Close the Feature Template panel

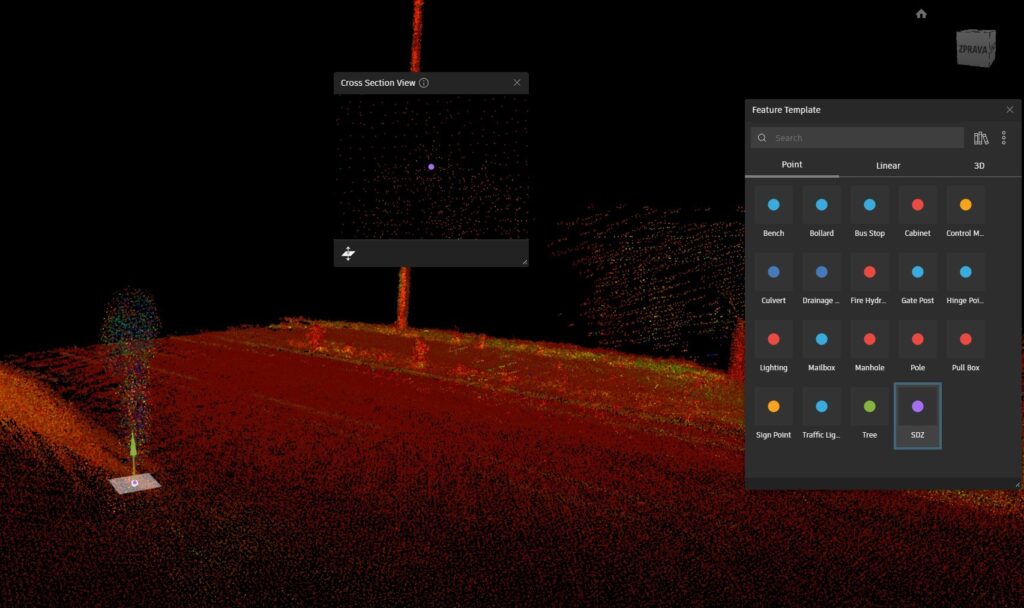[1010, 110]
